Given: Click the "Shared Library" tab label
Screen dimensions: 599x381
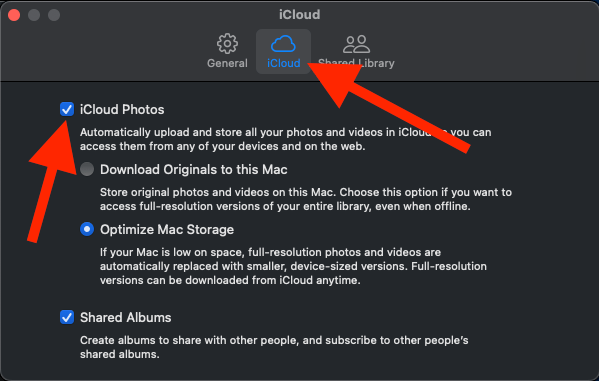Looking at the screenshot, I should [x=356, y=63].
